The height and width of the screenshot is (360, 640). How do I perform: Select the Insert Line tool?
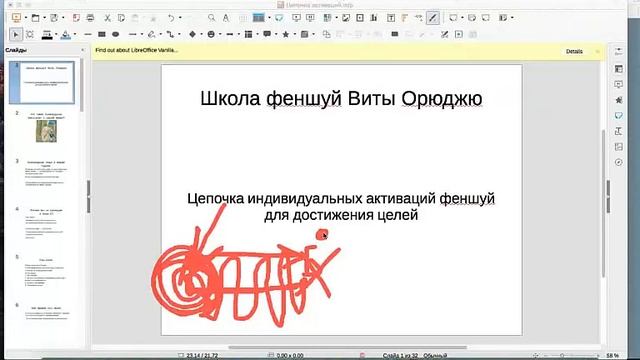pos(88,35)
